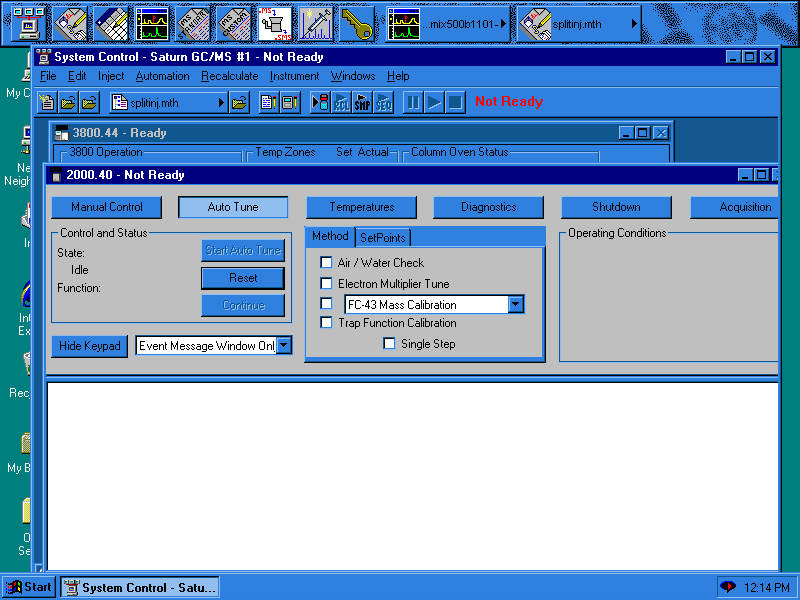Click System Control - Satu... taskbar button
Image resolution: width=800 pixels, height=600 pixels.
[x=140, y=588]
